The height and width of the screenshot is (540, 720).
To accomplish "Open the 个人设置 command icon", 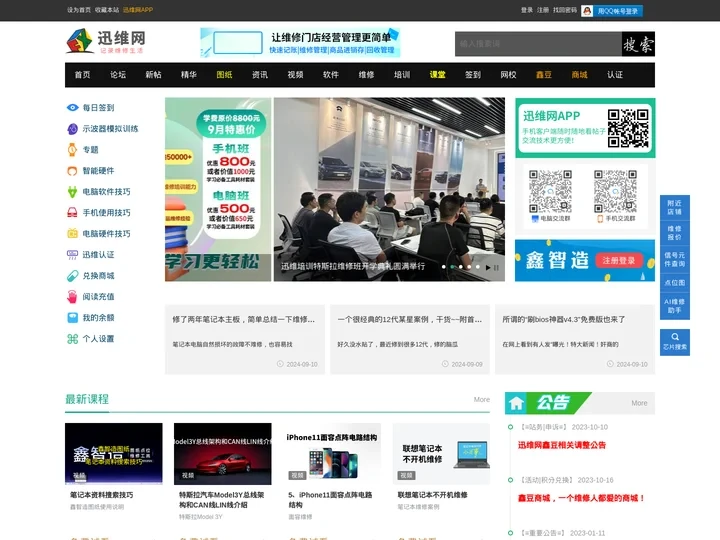I will [73, 339].
